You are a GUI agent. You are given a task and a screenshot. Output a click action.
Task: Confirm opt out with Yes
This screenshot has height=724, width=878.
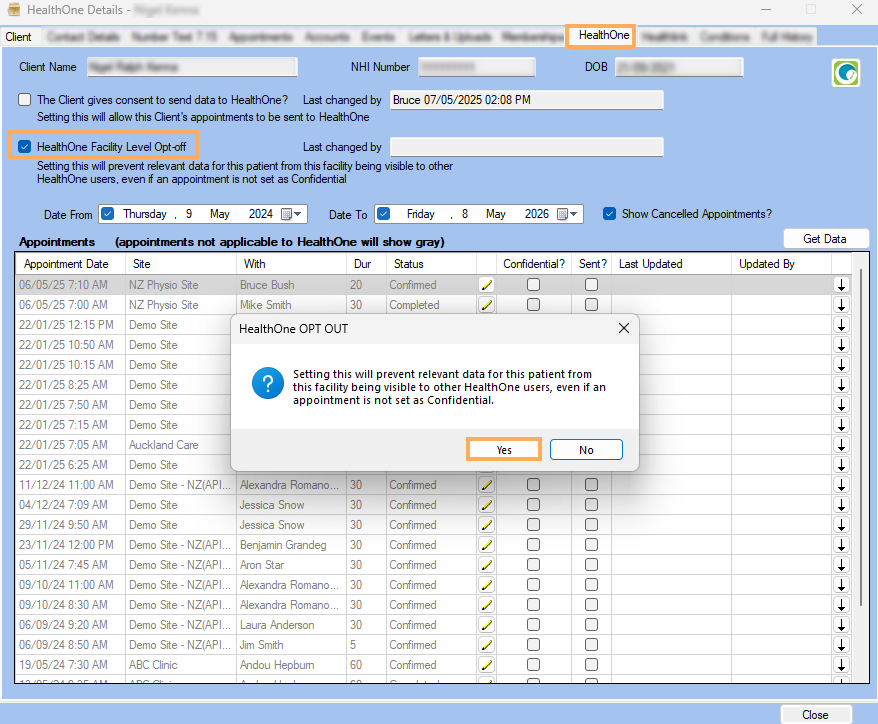point(504,450)
